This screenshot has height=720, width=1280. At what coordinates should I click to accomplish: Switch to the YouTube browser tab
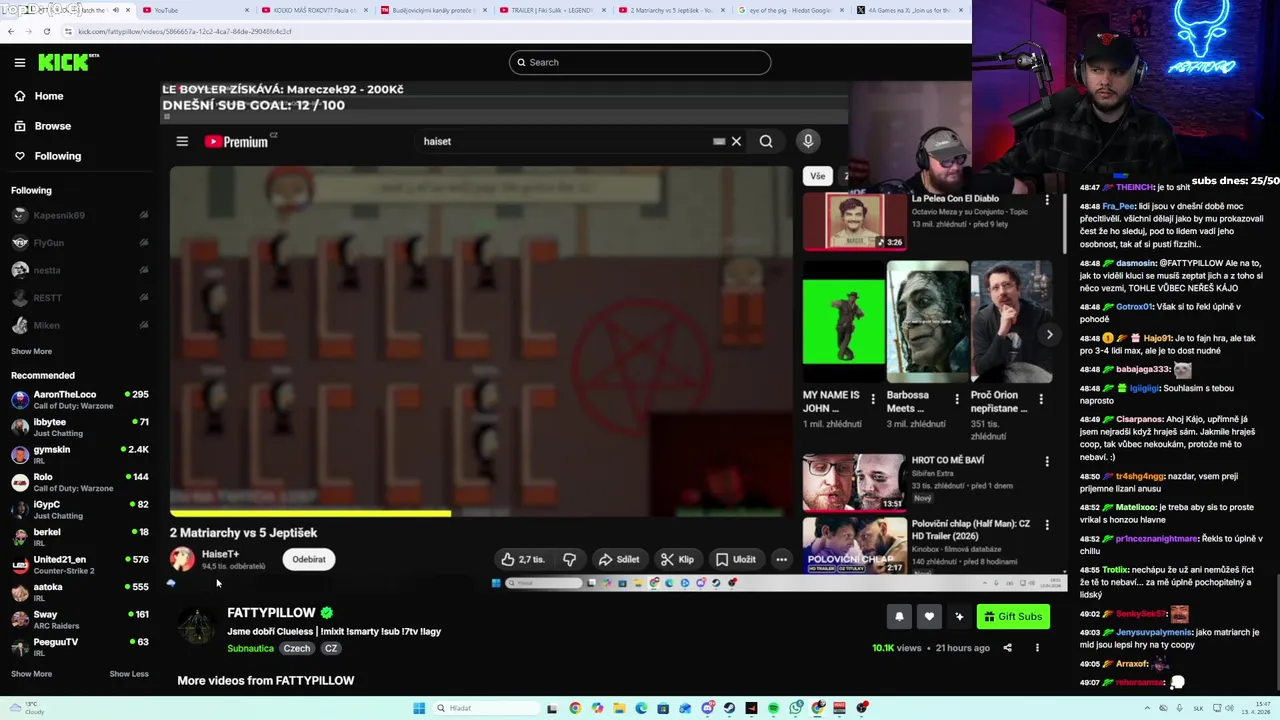[x=193, y=10]
